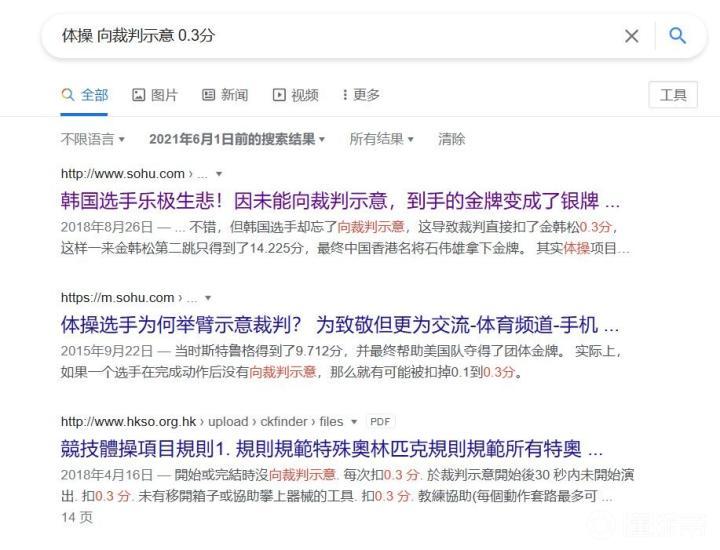Switch to the 图片 (Images) tab
Image resolution: width=720 pixels, height=550 pixels.
tap(155, 95)
